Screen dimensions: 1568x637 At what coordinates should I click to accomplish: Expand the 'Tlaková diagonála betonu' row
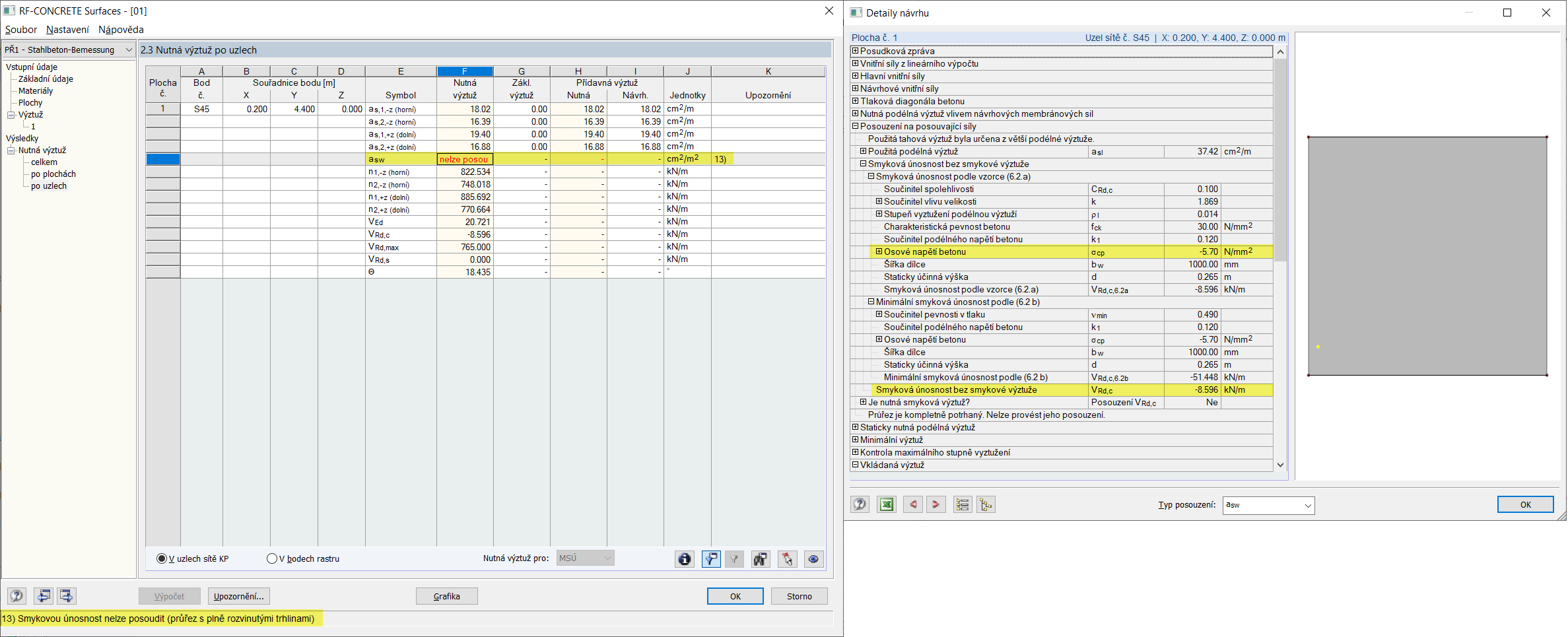pos(855,101)
